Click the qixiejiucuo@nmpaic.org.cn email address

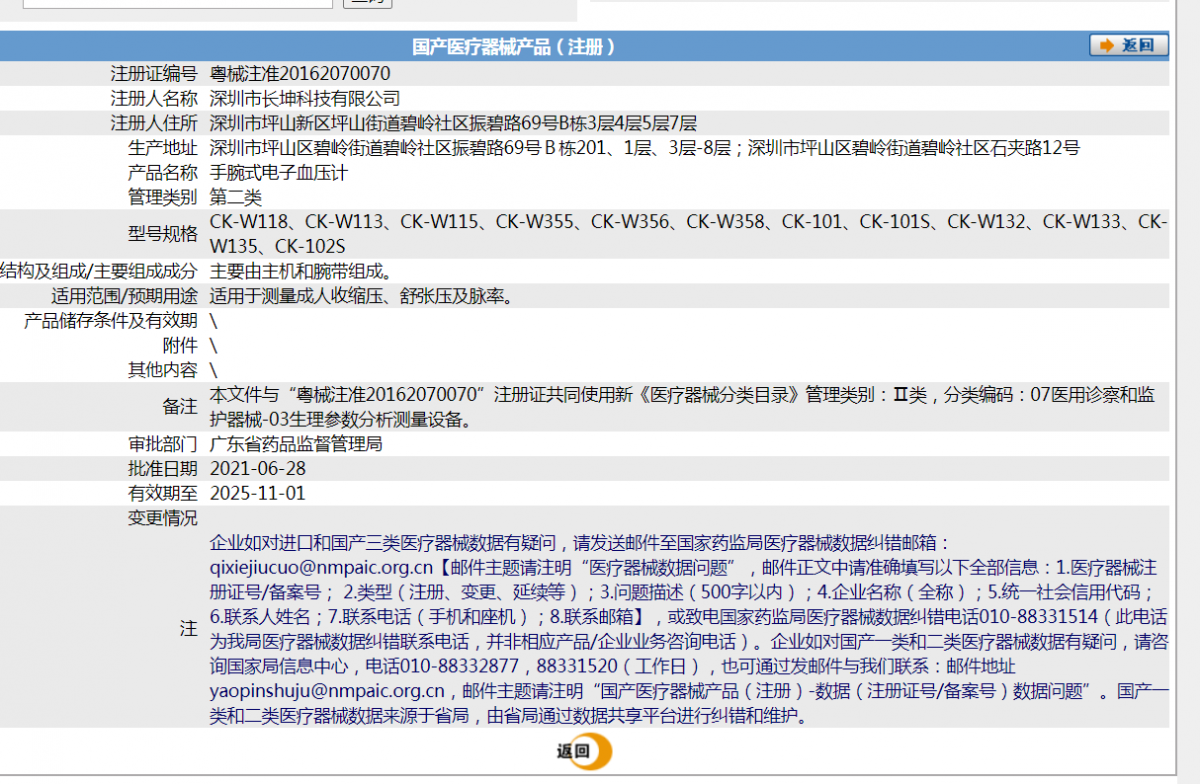tap(321, 567)
